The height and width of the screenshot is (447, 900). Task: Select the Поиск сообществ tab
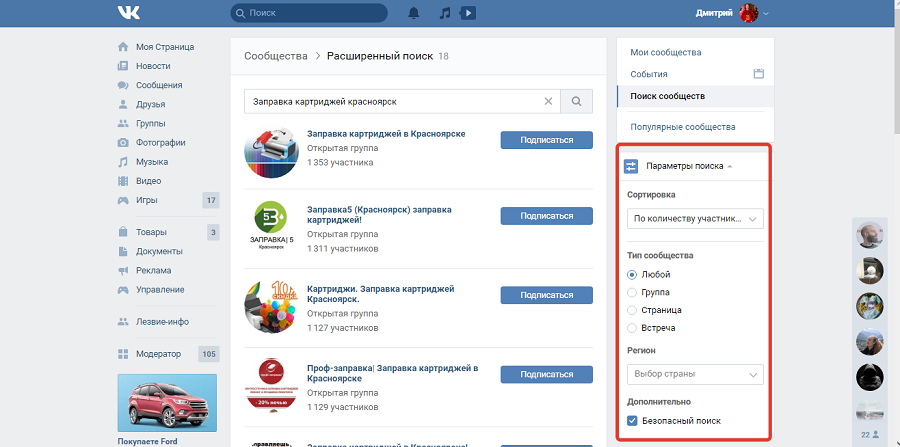(x=695, y=96)
